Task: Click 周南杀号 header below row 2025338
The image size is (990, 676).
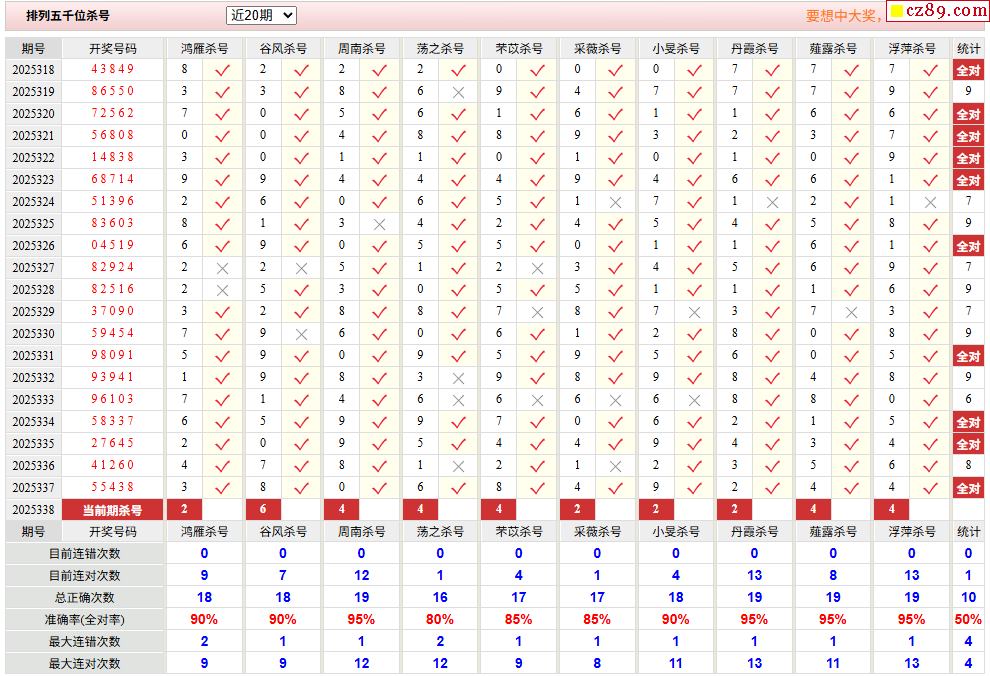Action: pyautogui.click(x=361, y=531)
